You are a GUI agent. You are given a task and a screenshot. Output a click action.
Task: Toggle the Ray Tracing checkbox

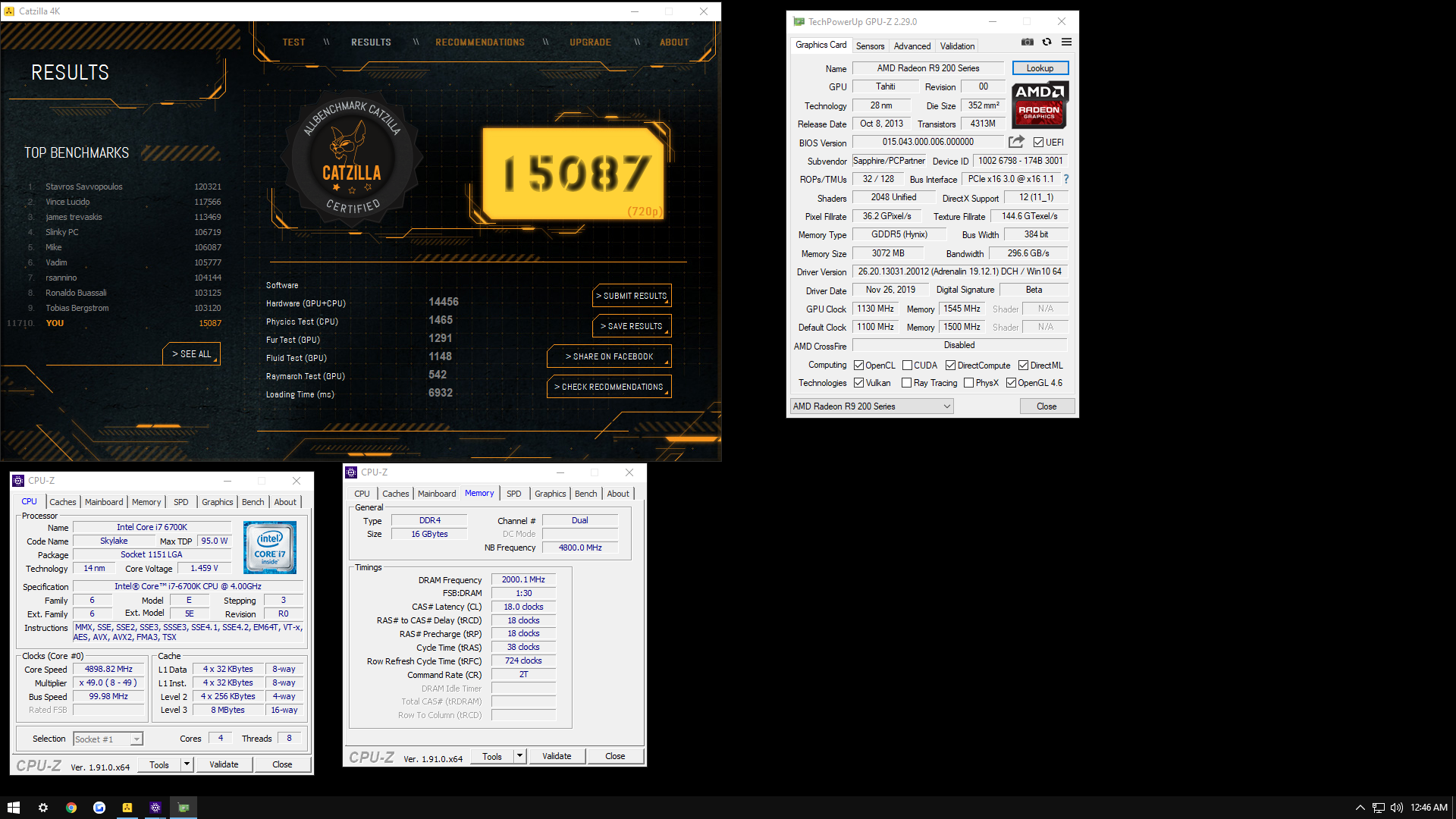(906, 383)
